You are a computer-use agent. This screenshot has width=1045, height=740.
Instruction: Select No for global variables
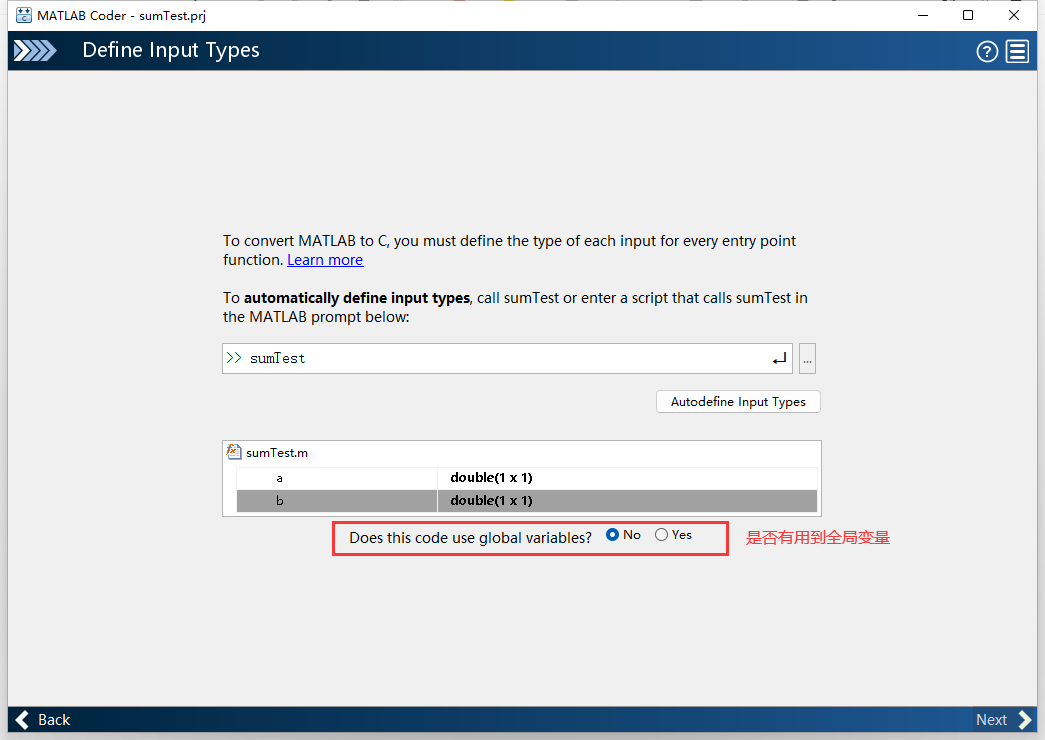(x=612, y=535)
